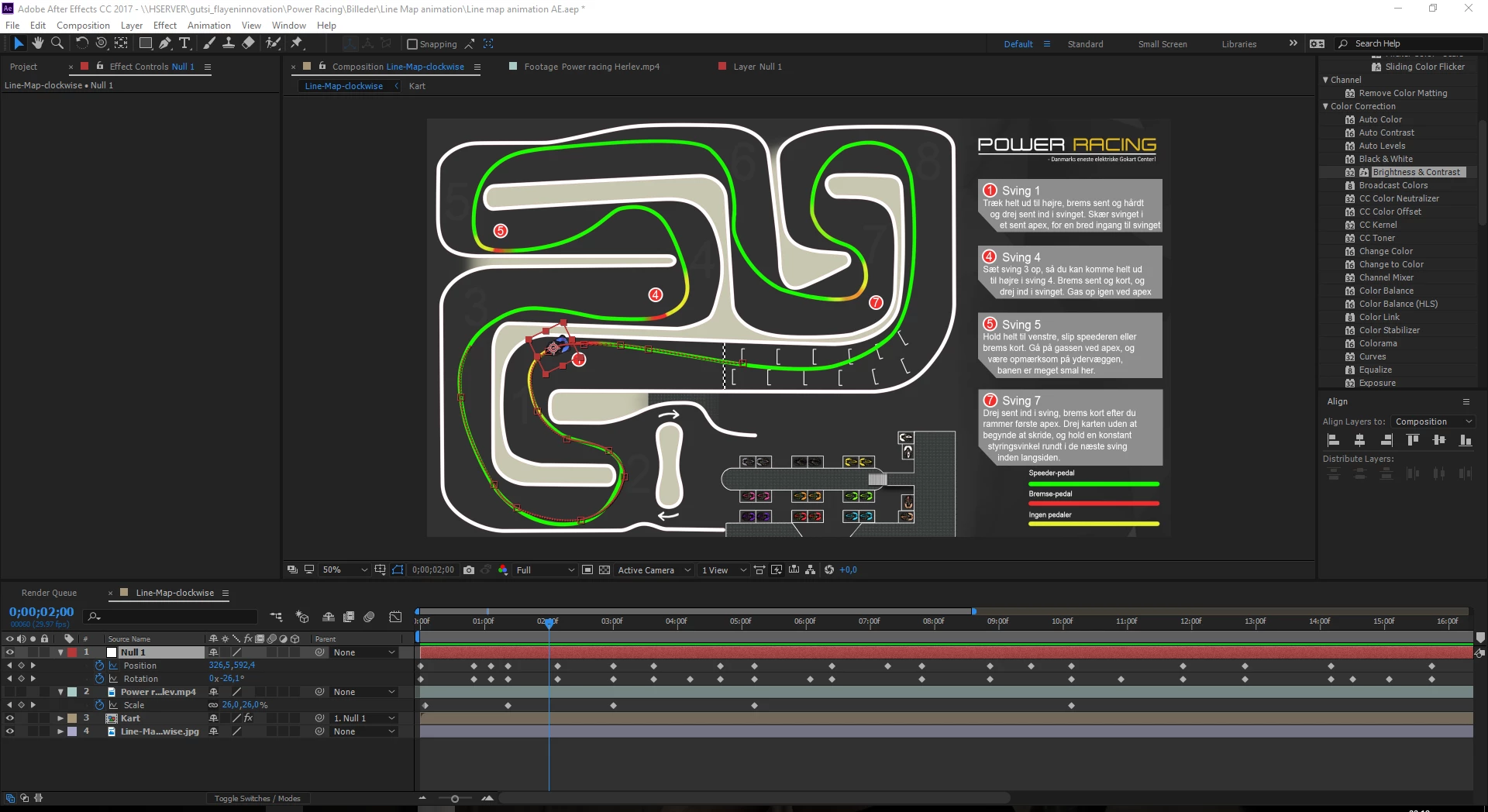1488x812 pixels.
Task: Select the Zoom magnifier tool
Action: (57, 43)
